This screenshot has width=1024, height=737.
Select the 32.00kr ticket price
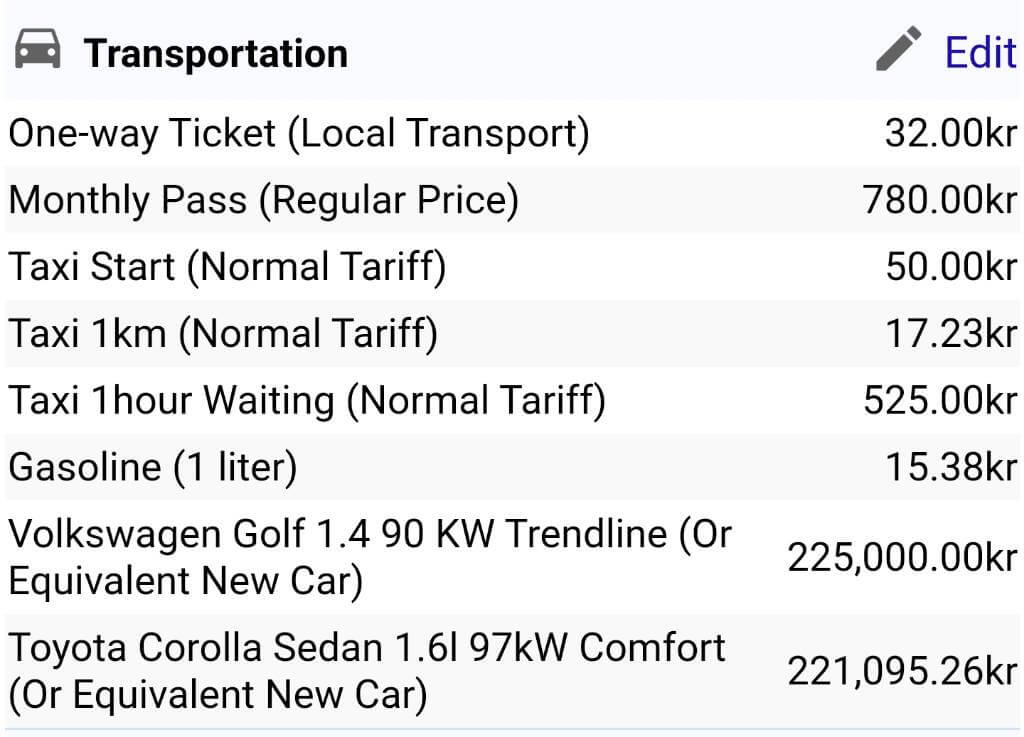(x=951, y=133)
